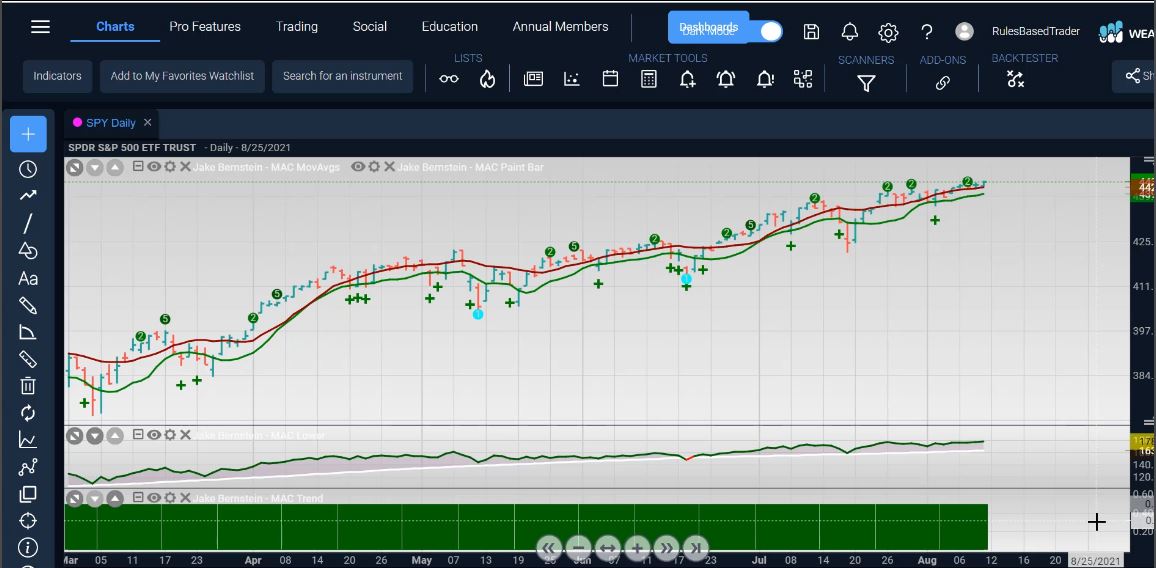1156x568 pixels.
Task: Open the Pro Features menu
Action: [205, 27]
